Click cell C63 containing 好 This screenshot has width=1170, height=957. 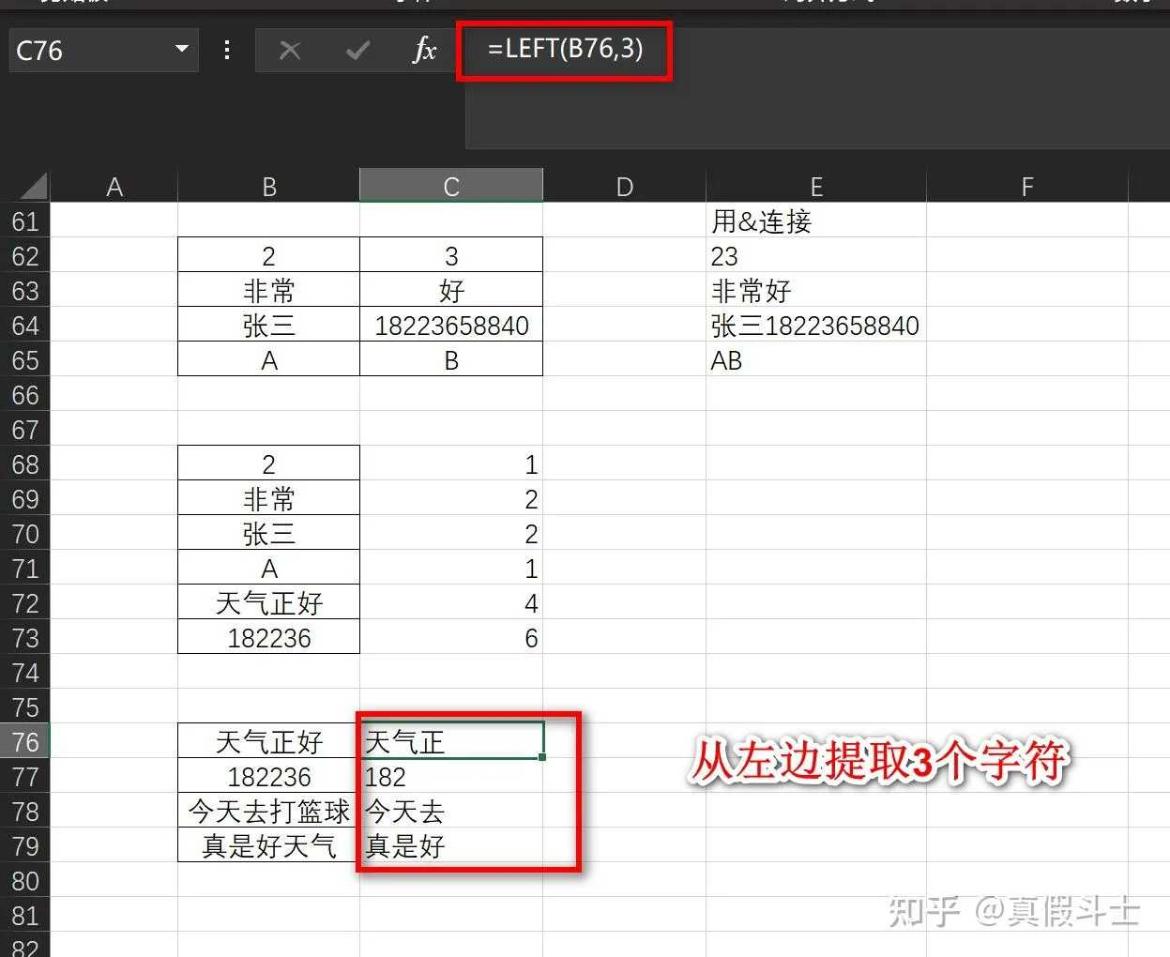coord(451,290)
